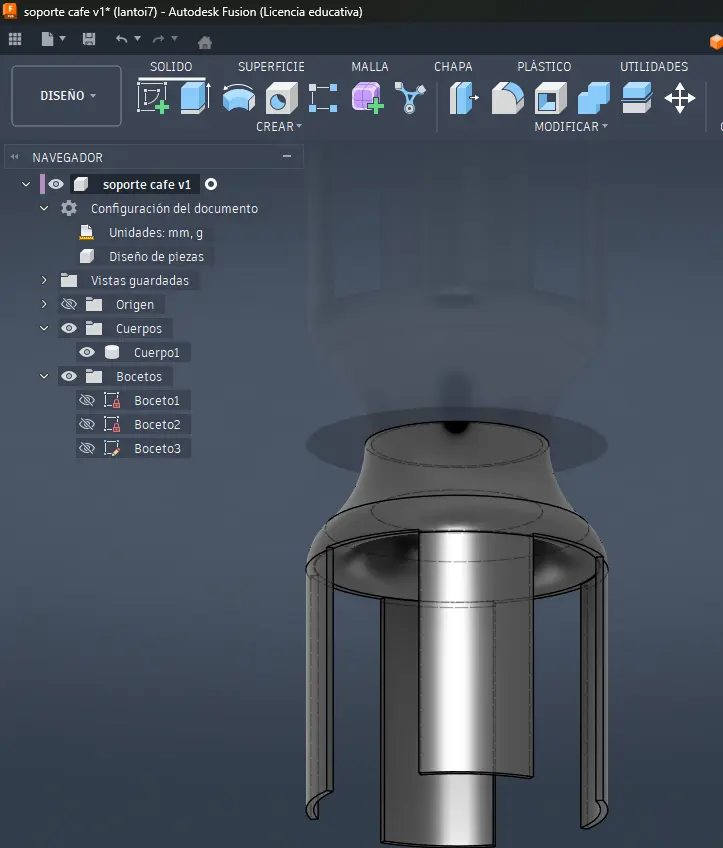Select the Move/Copy arrows tool

point(680,98)
